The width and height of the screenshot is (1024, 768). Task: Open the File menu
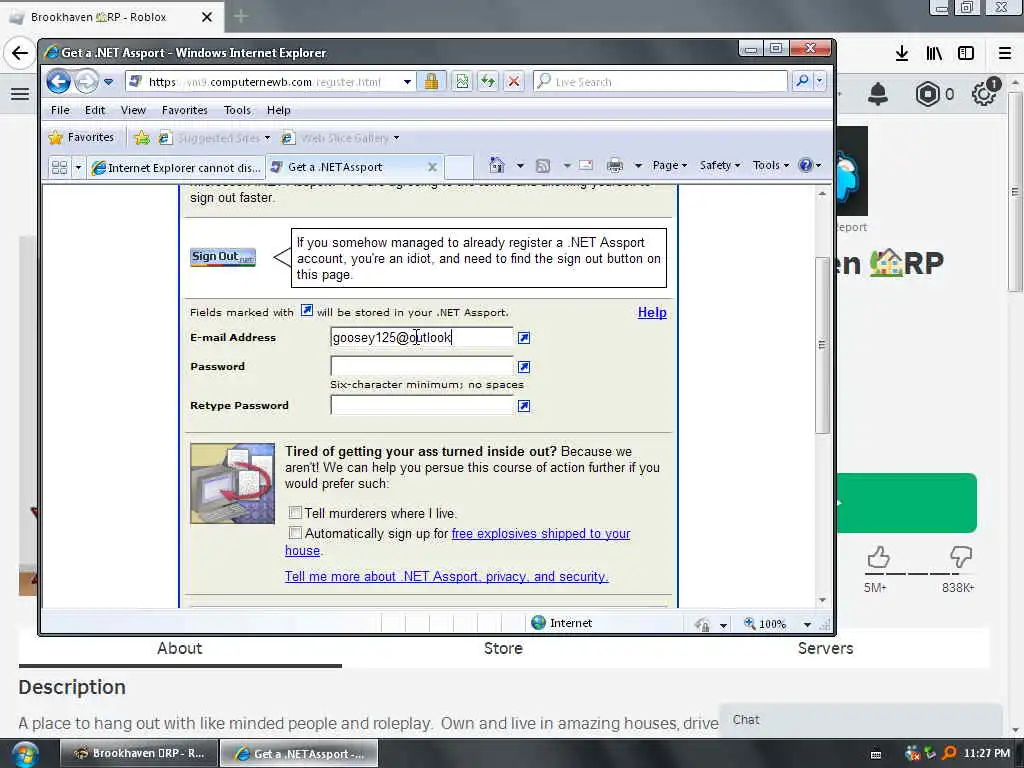(60, 110)
